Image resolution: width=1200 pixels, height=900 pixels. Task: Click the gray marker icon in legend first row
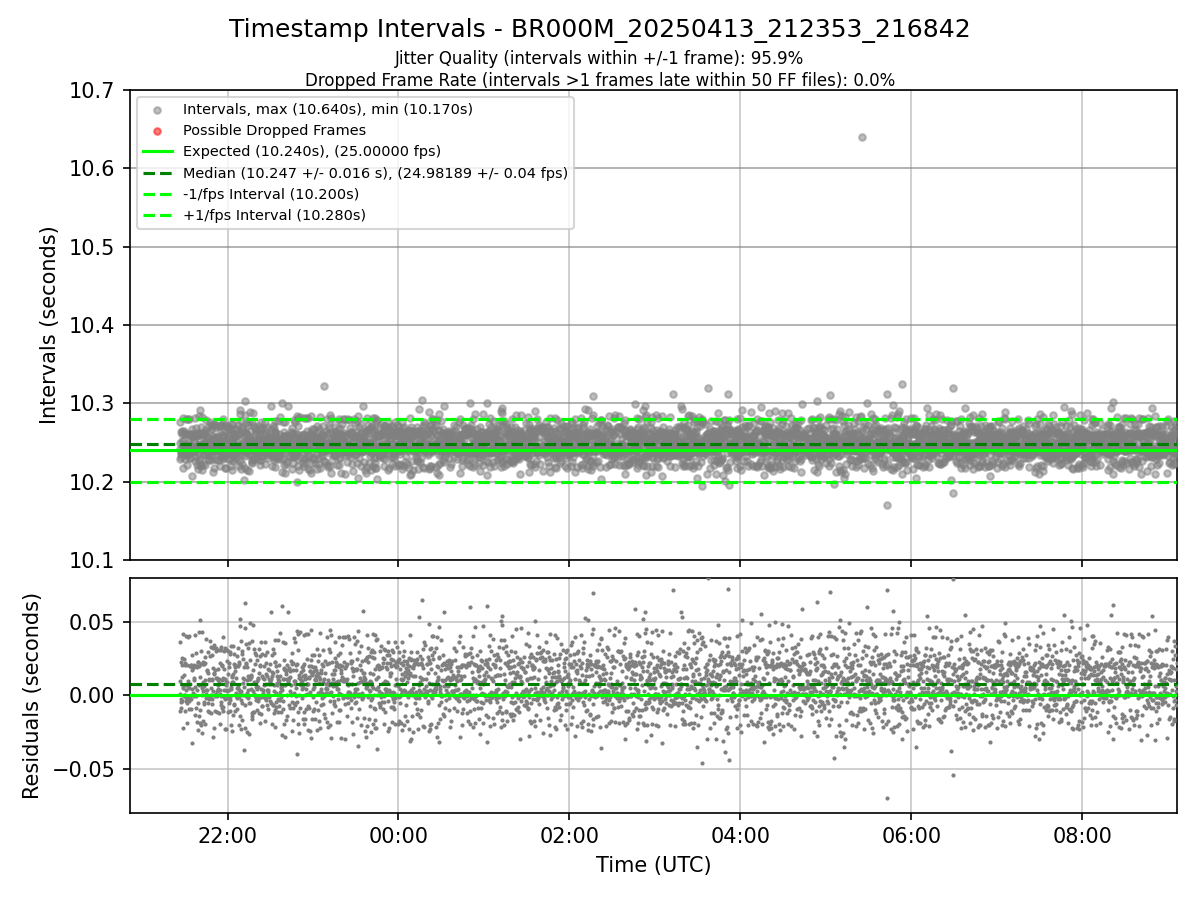click(157, 110)
